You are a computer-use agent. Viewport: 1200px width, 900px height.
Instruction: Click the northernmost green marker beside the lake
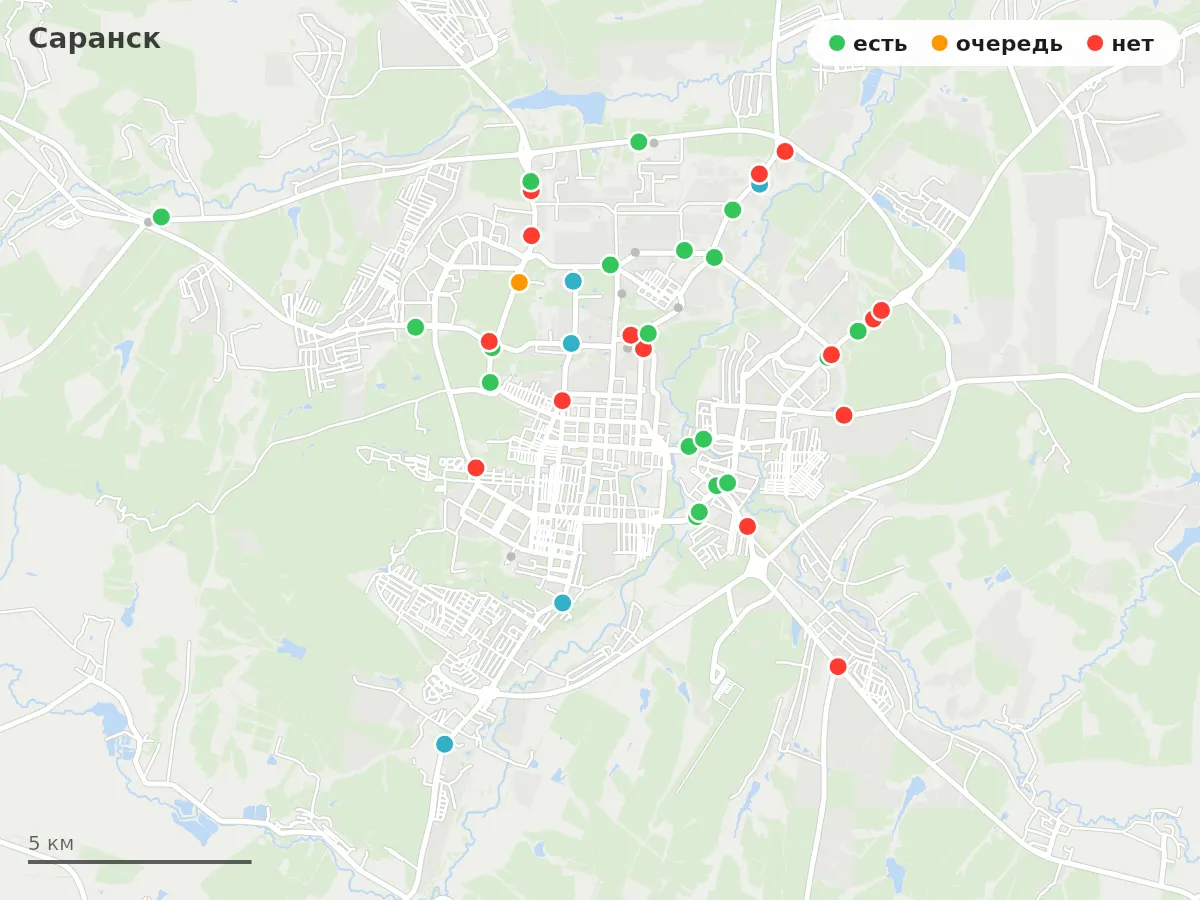tap(639, 142)
